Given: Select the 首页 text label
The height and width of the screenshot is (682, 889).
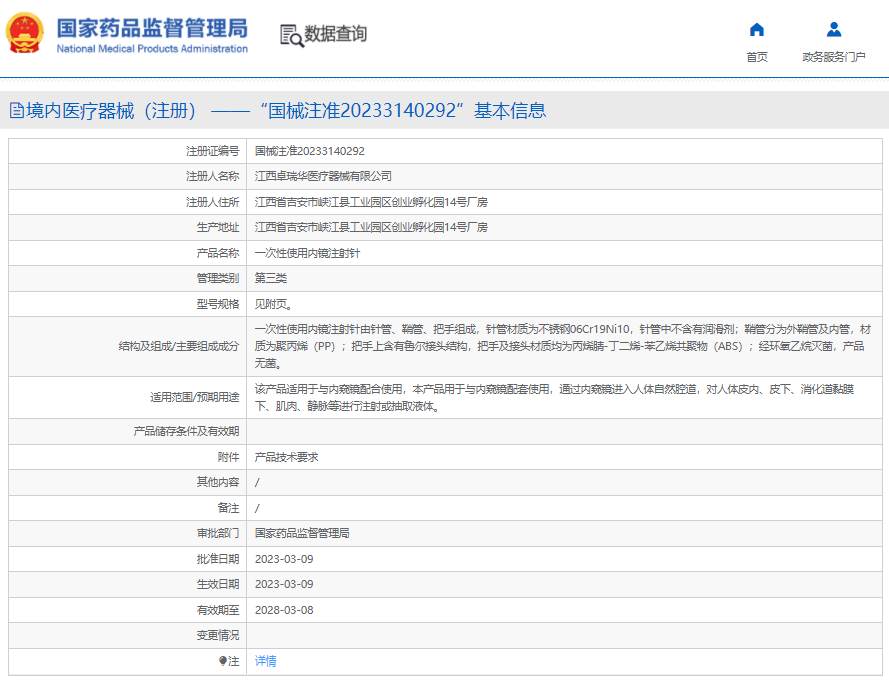Looking at the screenshot, I should 756,57.
